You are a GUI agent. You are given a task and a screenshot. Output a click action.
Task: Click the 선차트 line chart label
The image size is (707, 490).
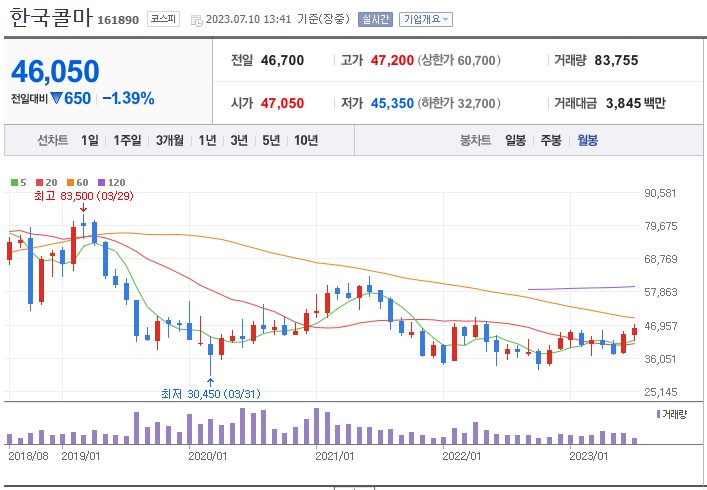tap(52, 140)
